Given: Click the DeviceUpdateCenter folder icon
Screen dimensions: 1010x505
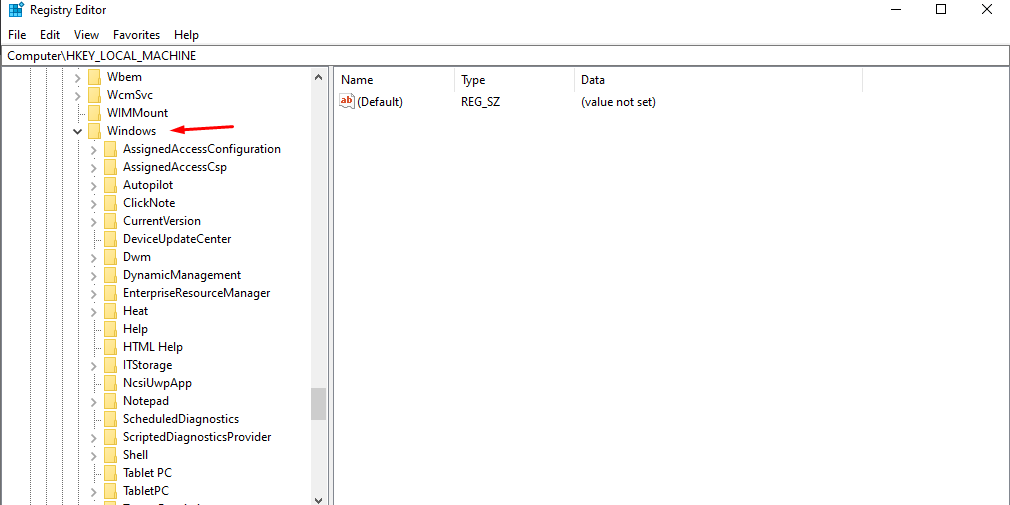Looking at the screenshot, I should click(111, 240).
